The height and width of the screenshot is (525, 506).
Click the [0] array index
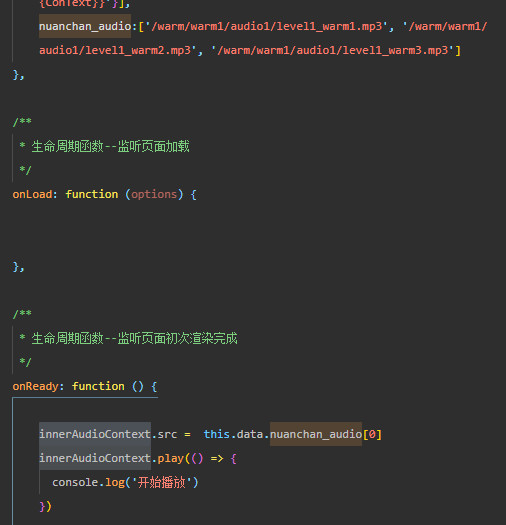click(x=372, y=434)
